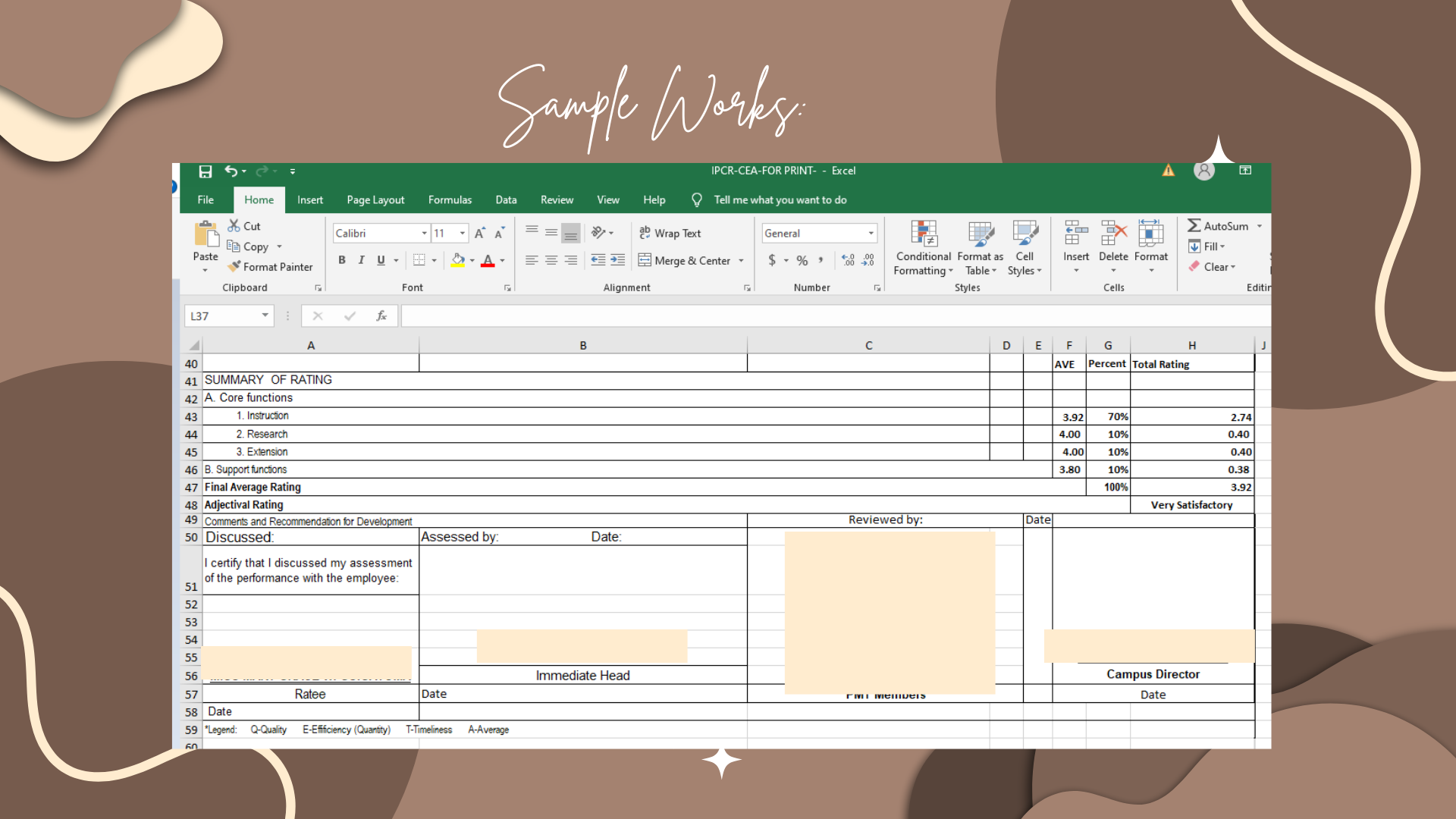Apply Comma Style format
Viewport: 1456px width, 819px height.
click(x=821, y=260)
